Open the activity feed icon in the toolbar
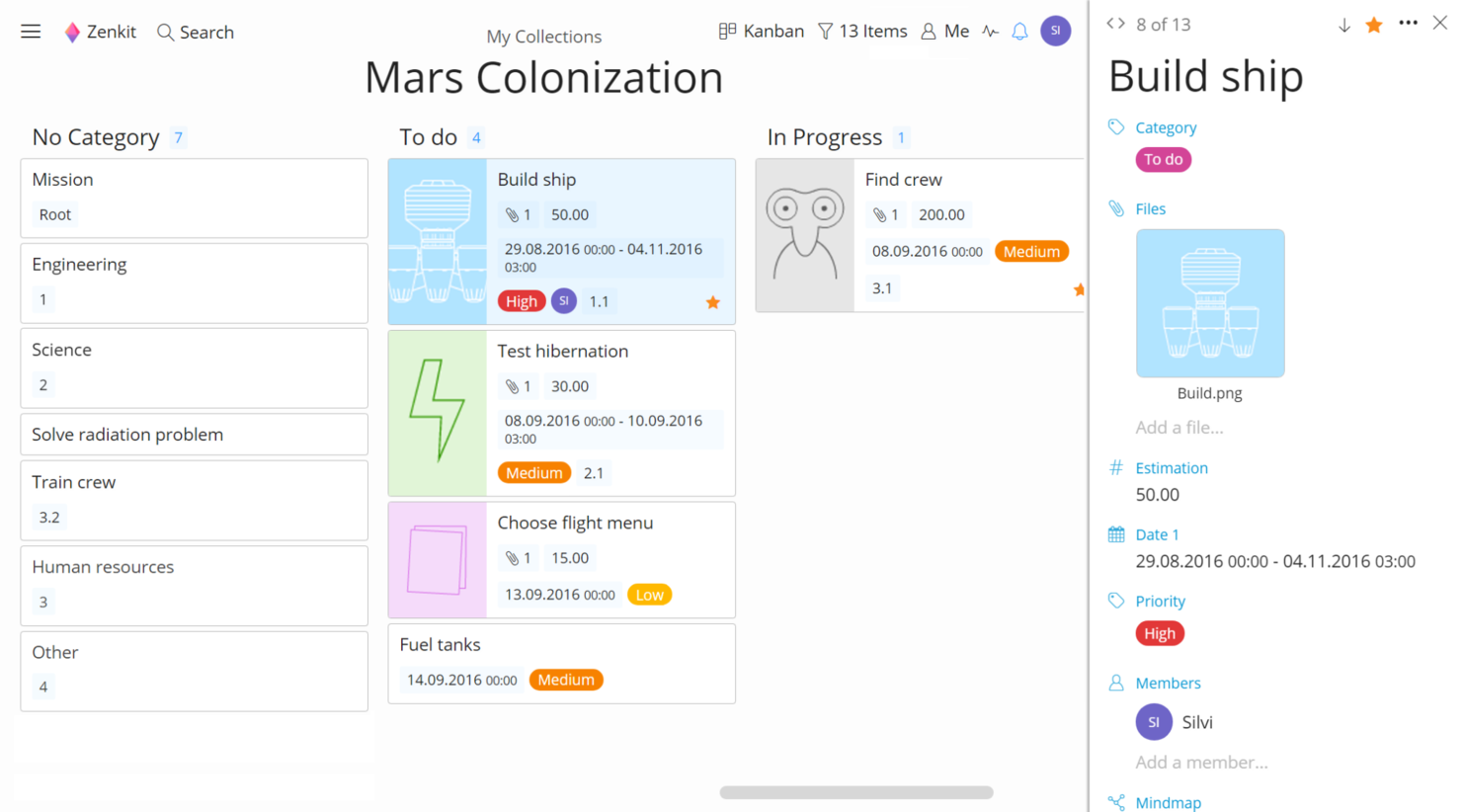The image size is (1462, 812). 990,31
